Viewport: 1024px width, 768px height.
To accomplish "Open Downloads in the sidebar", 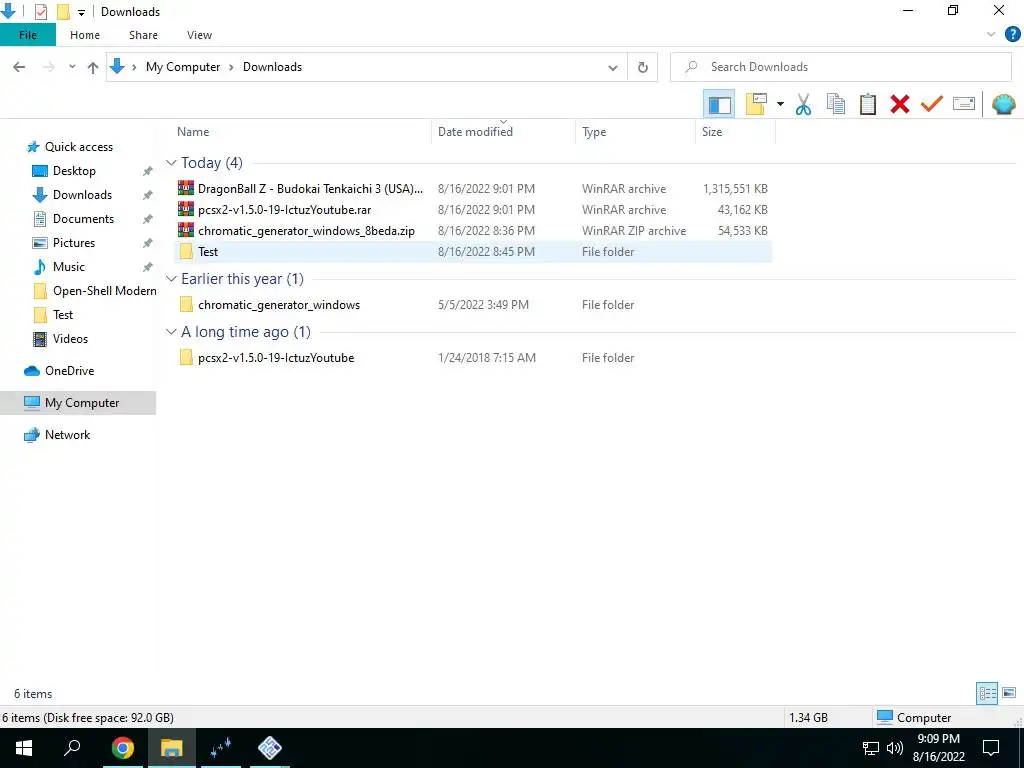I will click(82, 195).
